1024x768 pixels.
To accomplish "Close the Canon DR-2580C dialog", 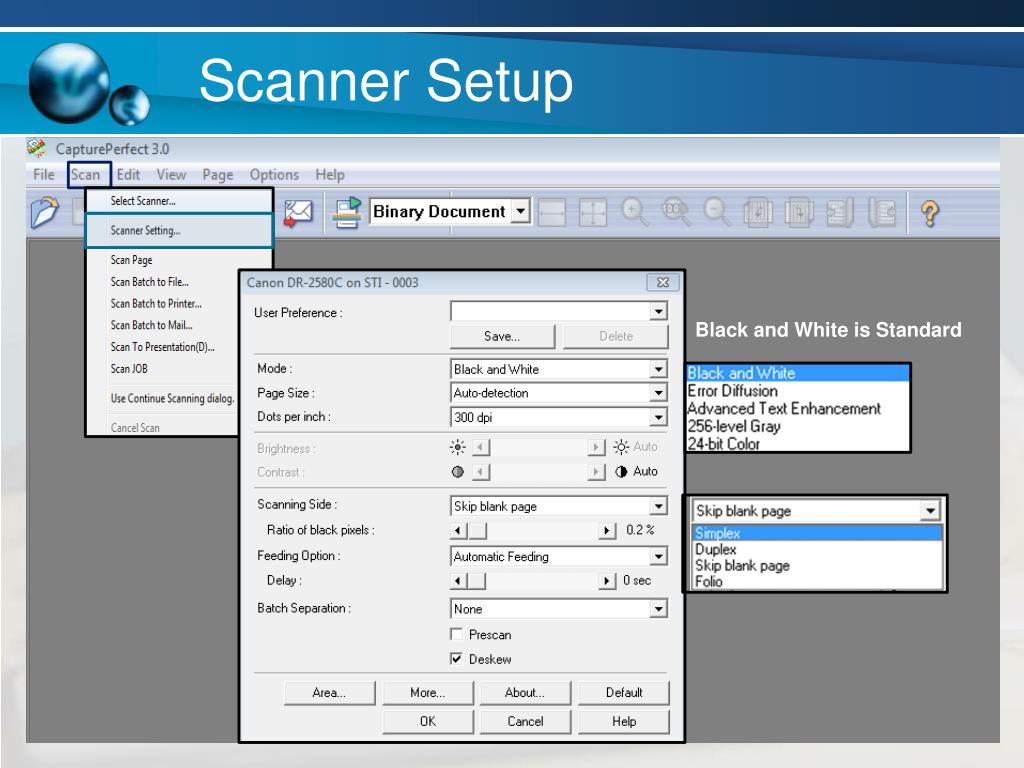I will tap(663, 282).
